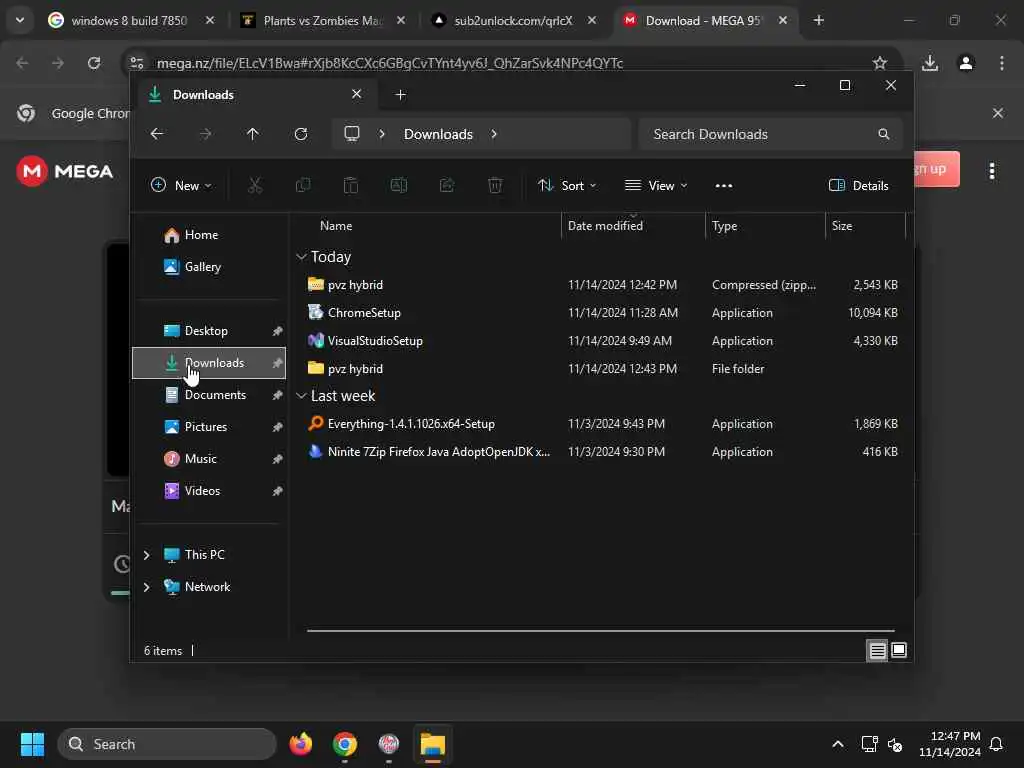
Task: Show hidden system tray icons
Action: tap(838, 744)
